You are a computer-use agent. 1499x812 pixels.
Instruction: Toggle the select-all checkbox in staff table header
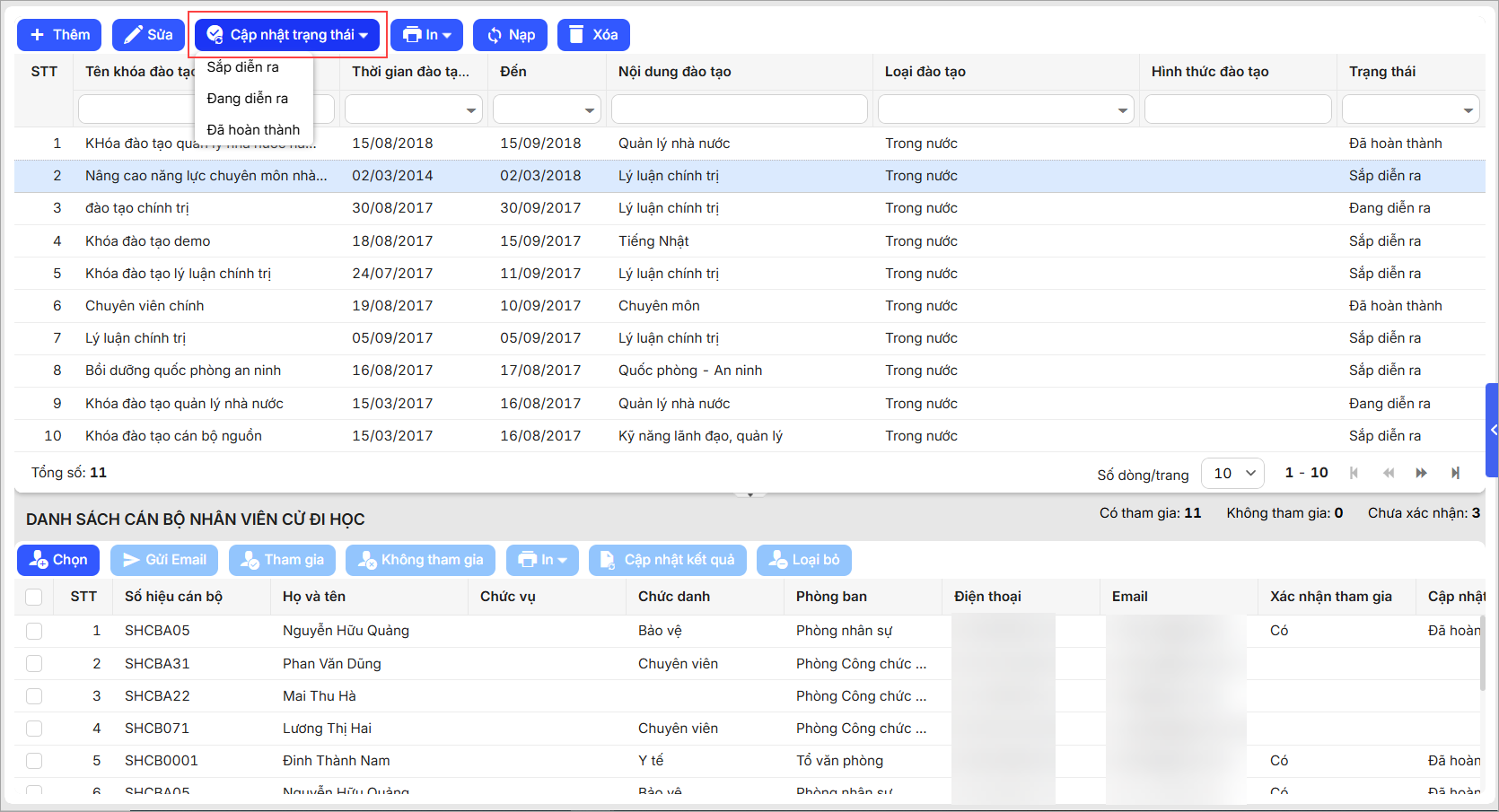(34, 597)
